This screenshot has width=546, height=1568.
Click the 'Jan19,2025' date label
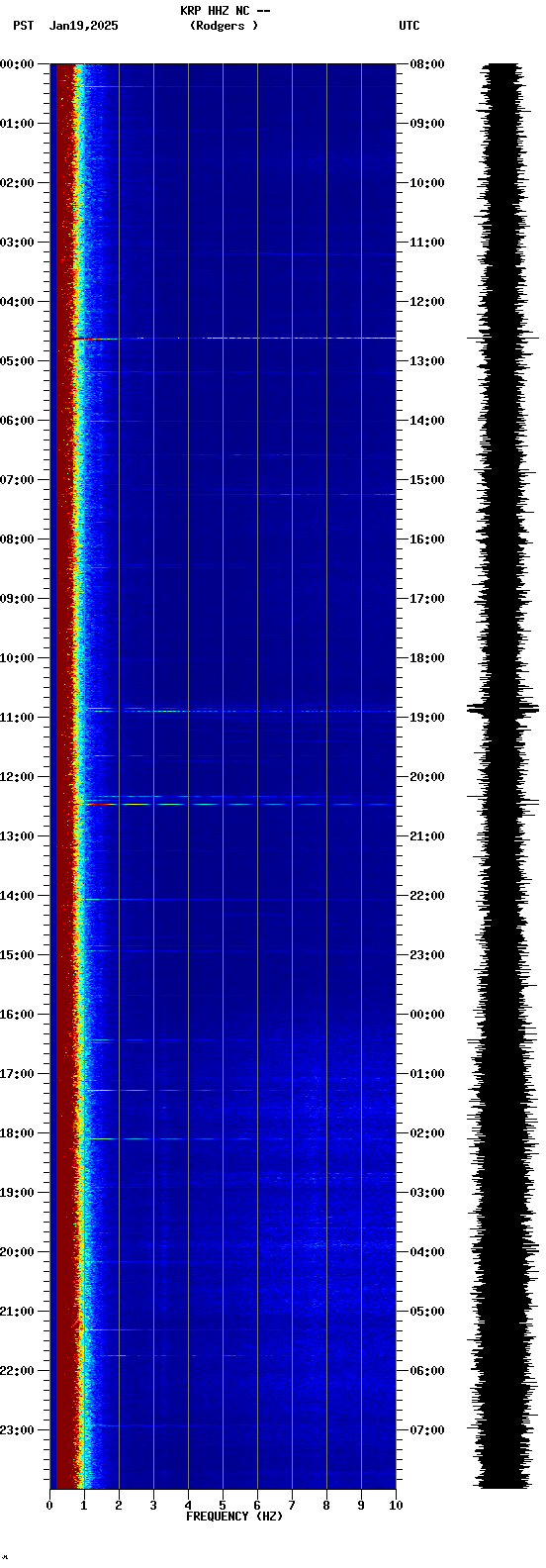(x=83, y=26)
